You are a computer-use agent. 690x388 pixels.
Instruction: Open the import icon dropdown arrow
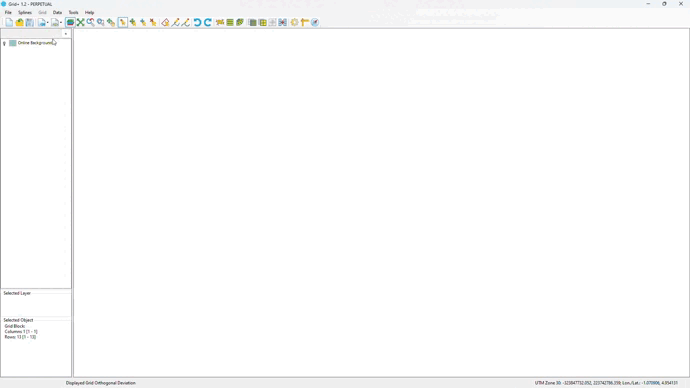click(x=48, y=23)
